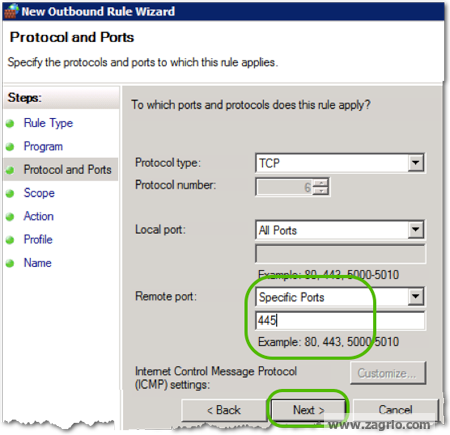The image size is (450, 435).
Task: Proceed with the Next button
Action: pyautogui.click(x=308, y=410)
